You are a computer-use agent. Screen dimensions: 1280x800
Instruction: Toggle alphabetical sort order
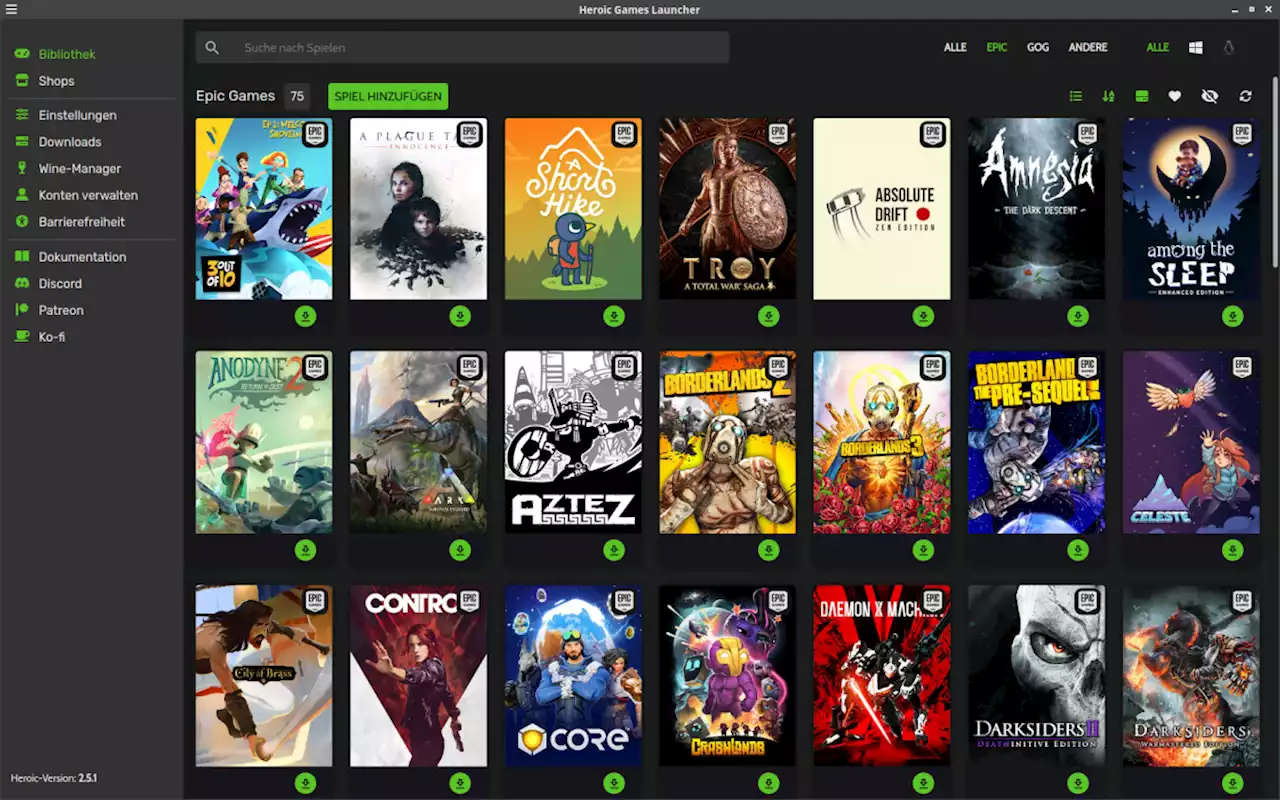coord(1108,96)
